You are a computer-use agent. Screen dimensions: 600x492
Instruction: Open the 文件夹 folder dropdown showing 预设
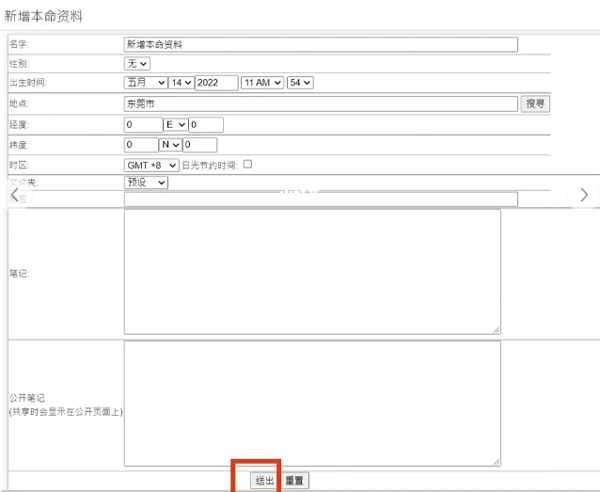point(146,182)
